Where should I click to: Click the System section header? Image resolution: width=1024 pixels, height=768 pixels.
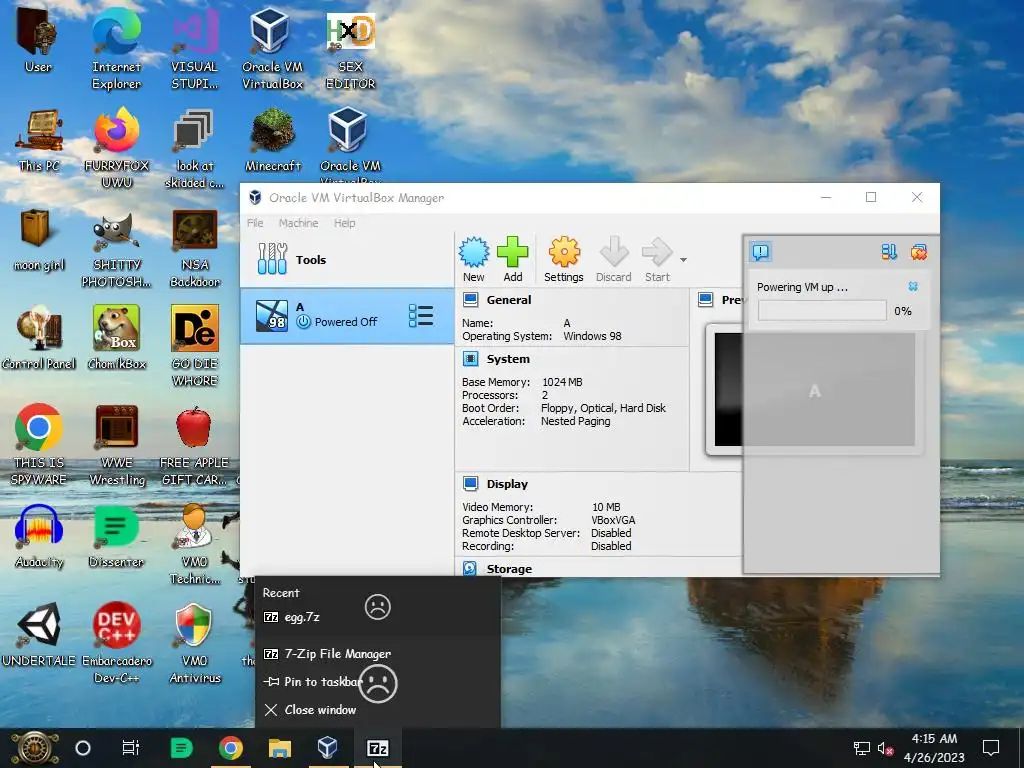pos(508,359)
